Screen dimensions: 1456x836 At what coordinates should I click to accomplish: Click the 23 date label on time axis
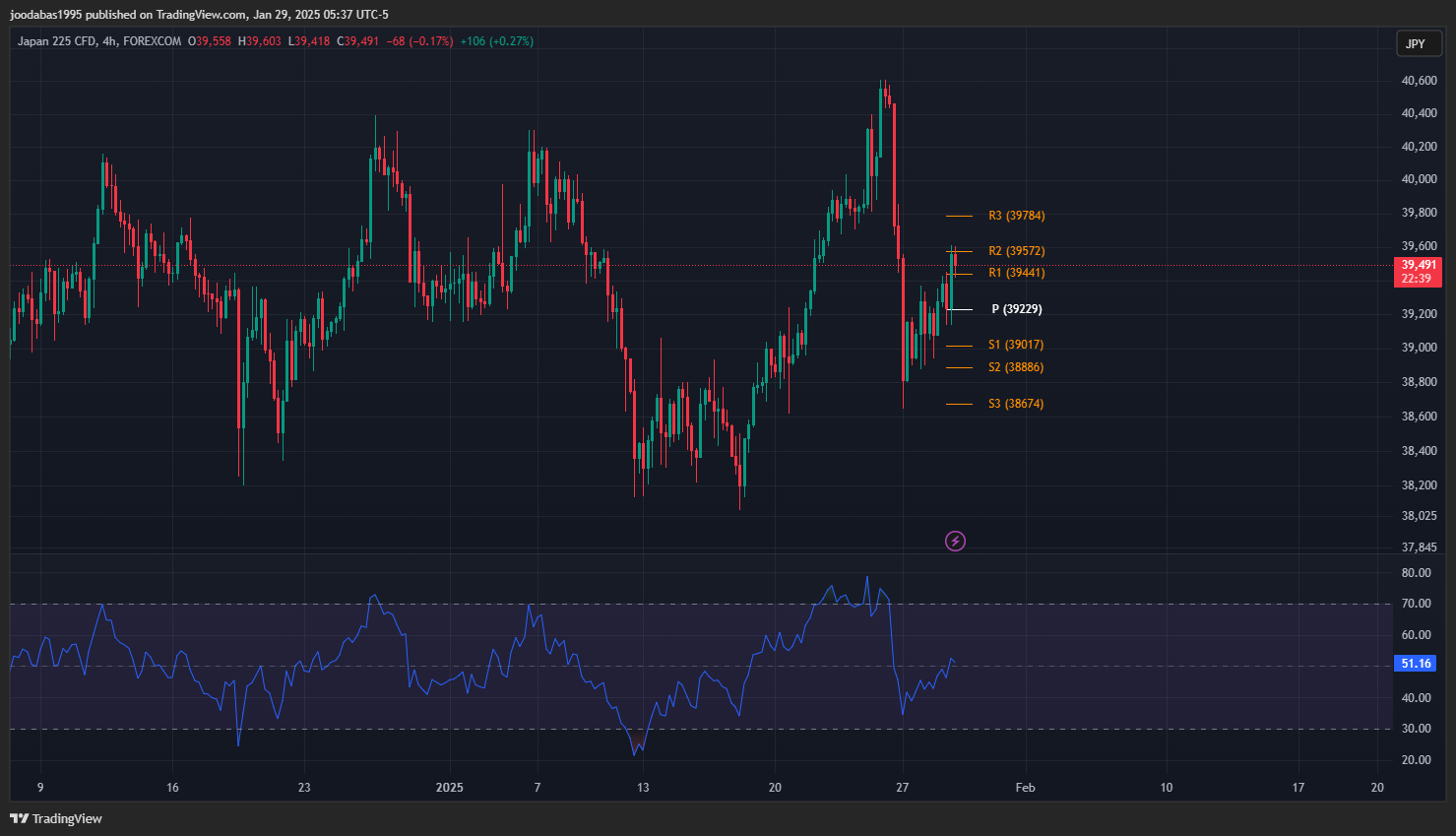click(x=304, y=788)
